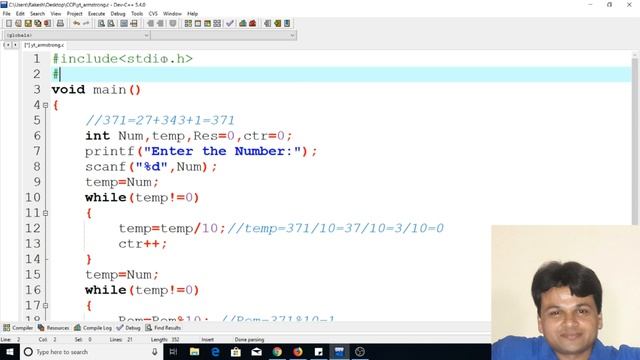Undo the last edit using the toolbar
The height and width of the screenshot is (360, 640).
tap(76, 24)
